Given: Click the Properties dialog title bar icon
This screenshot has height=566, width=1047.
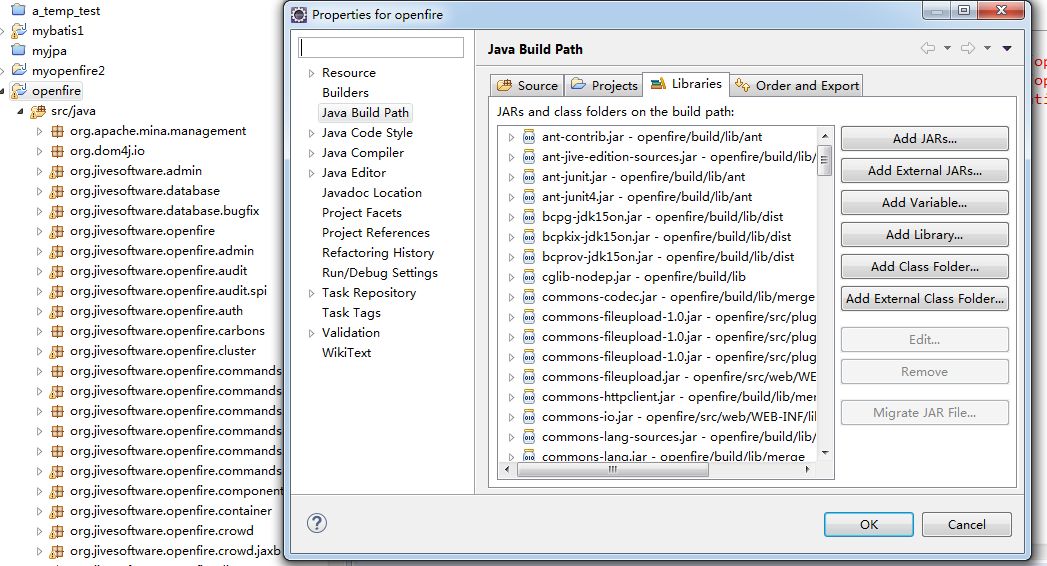Looking at the screenshot, I should click(299, 14).
